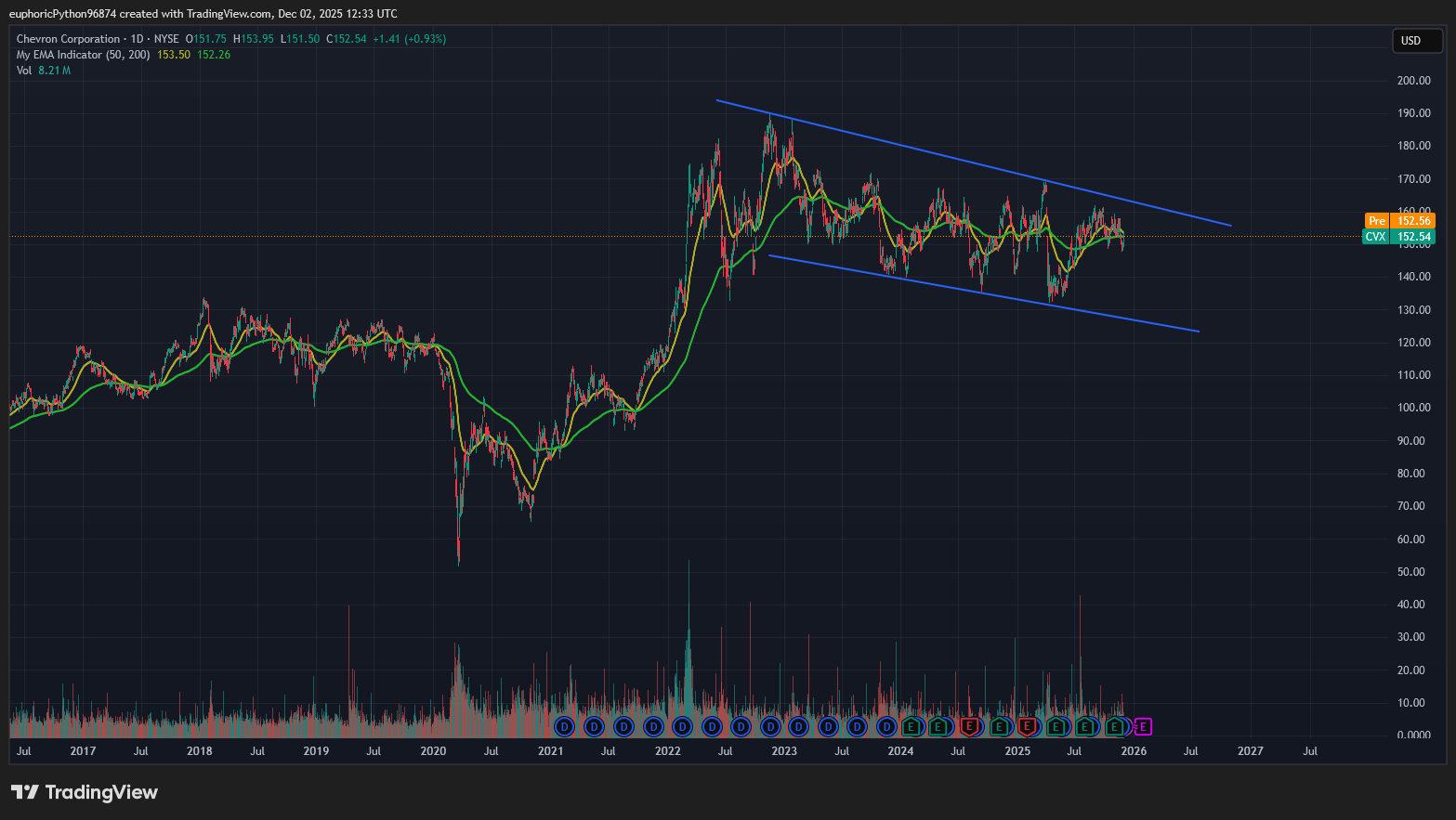1456x820 pixels.
Task: Select the upper blue descending trend line
Action: click(x=974, y=163)
